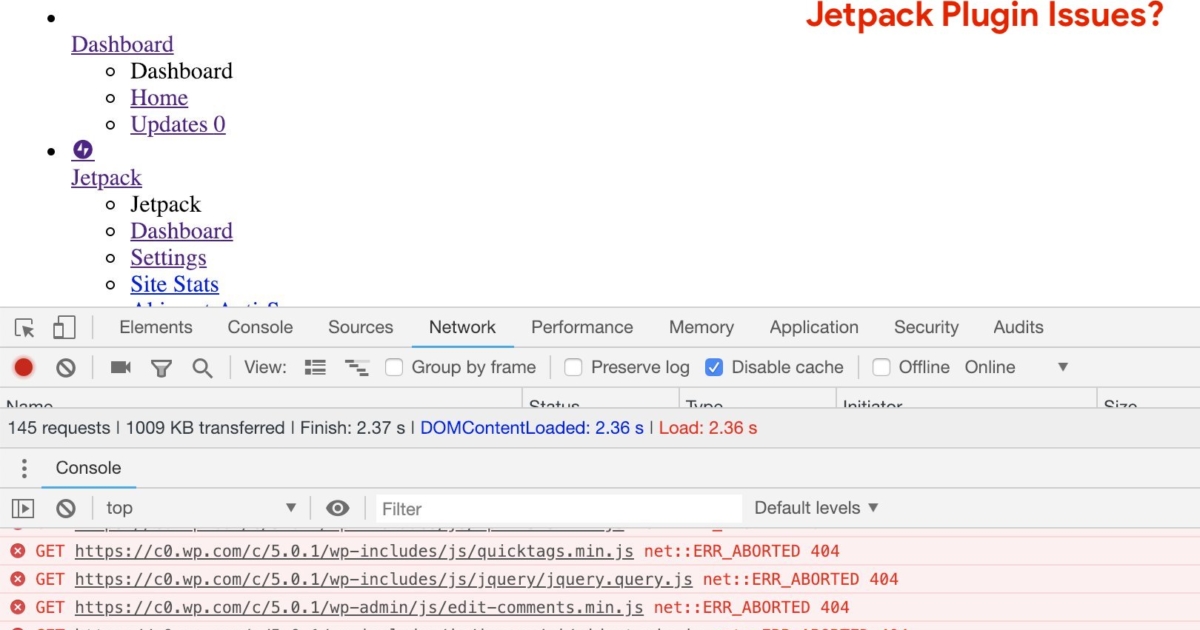Enable Offline checkbox
1200x630 pixels.
pos(881,368)
